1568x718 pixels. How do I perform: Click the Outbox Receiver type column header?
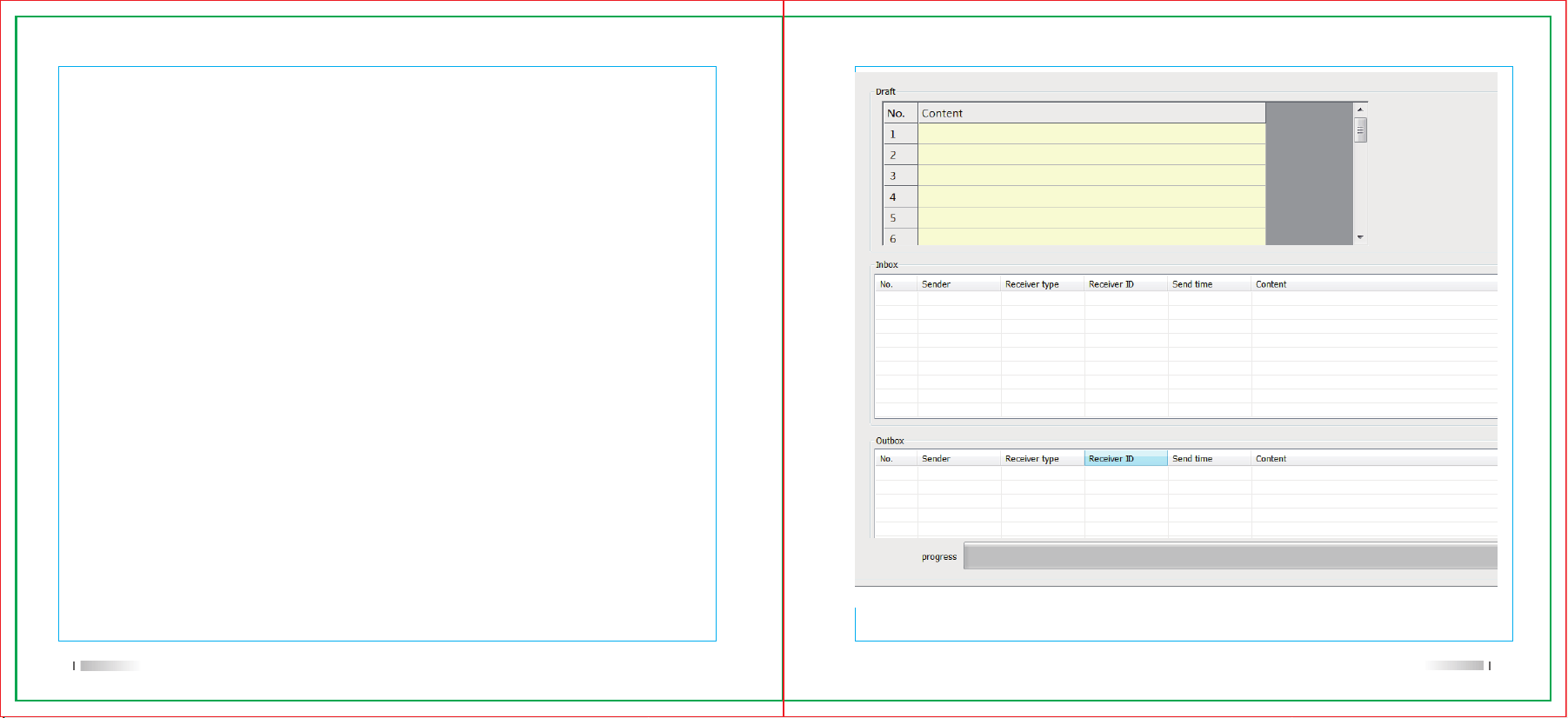pyautogui.click(x=1043, y=458)
